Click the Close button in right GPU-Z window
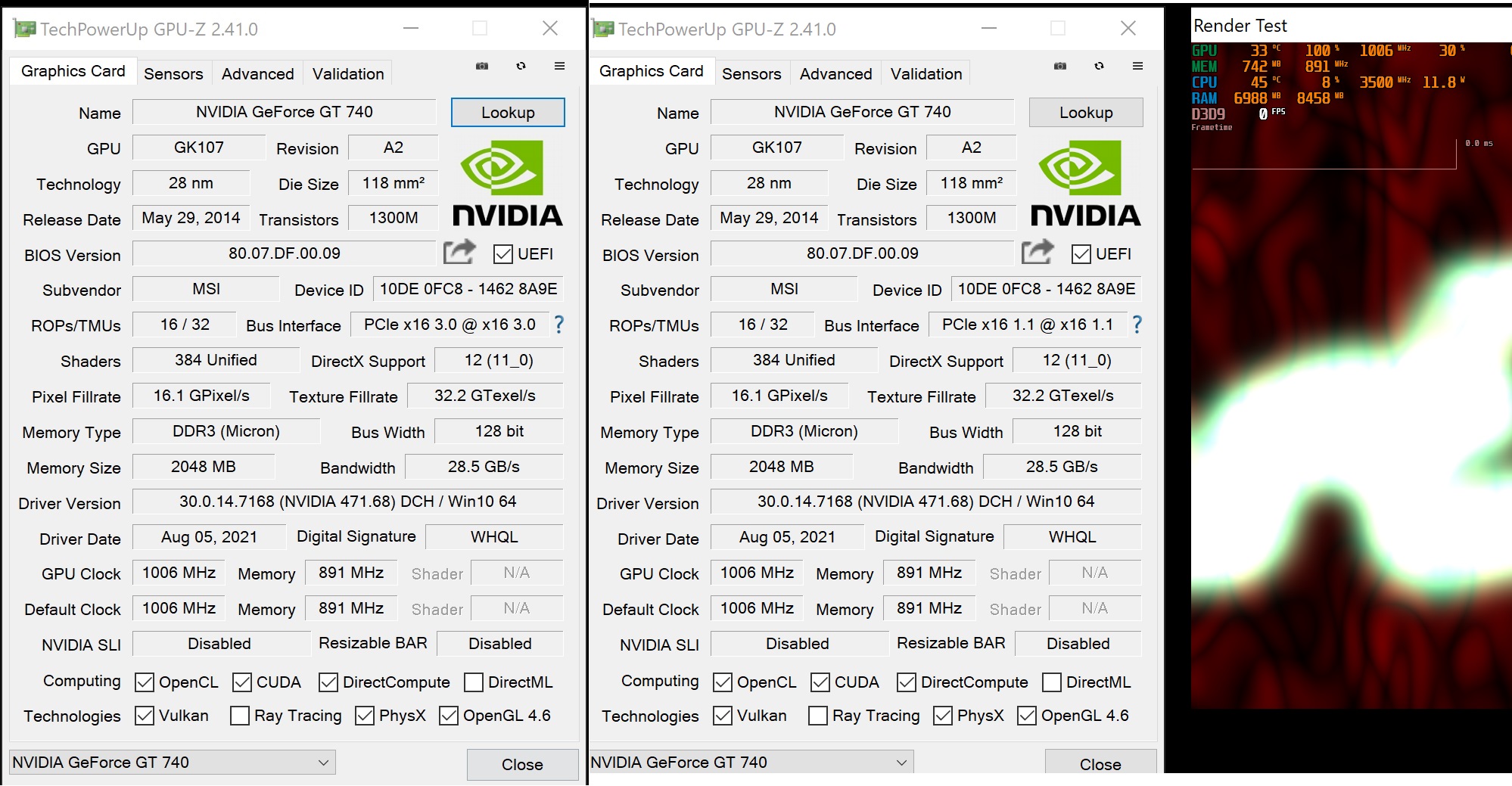 click(x=1100, y=763)
